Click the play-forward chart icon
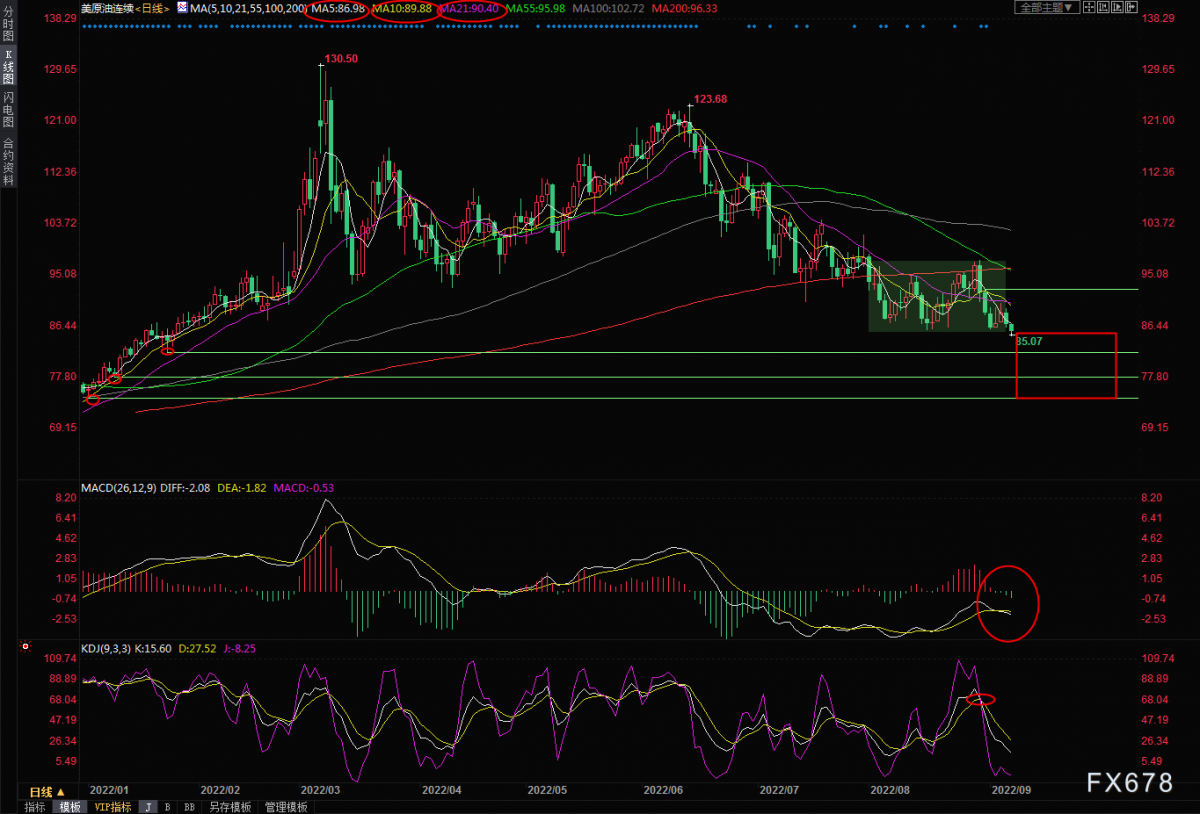The width and height of the screenshot is (1200, 814). click(1117, 7)
